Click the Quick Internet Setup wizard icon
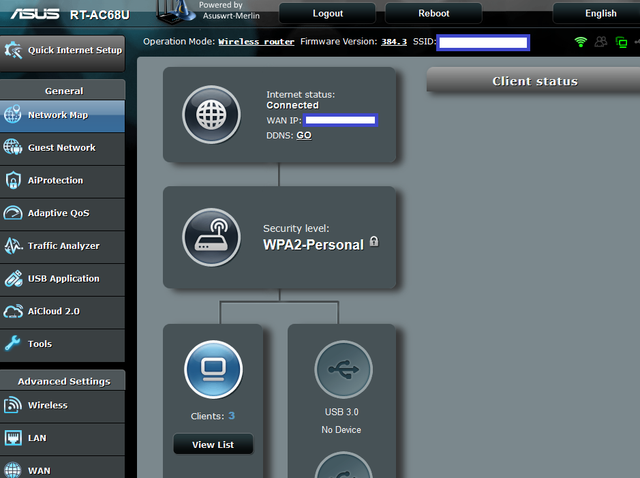The height and width of the screenshot is (478, 640). [14, 50]
